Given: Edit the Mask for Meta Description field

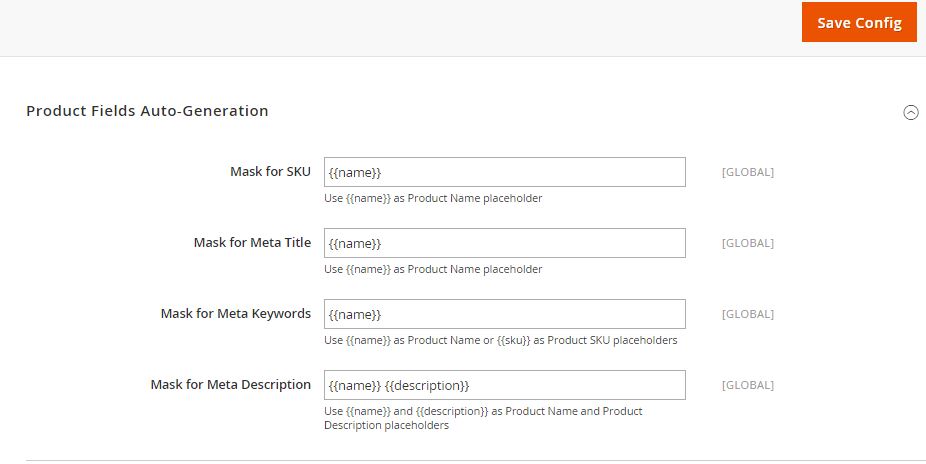Looking at the screenshot, I should (x=504, y=385).
